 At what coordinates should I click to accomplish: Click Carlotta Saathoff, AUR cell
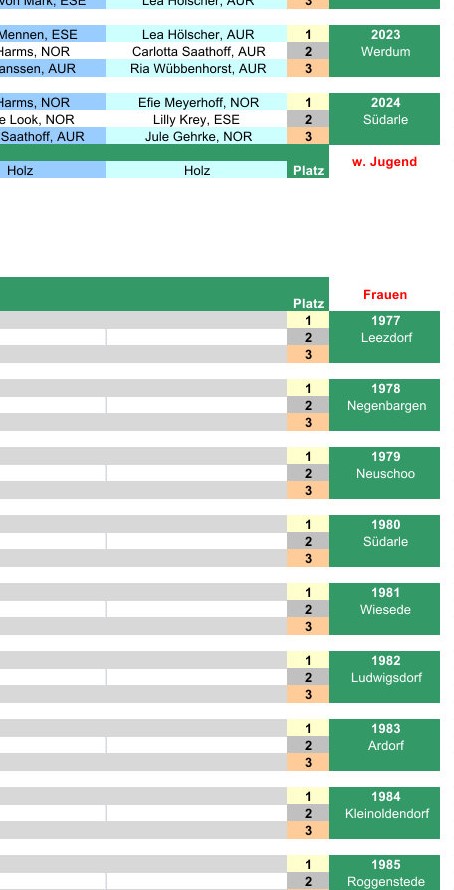pos(196,52)
